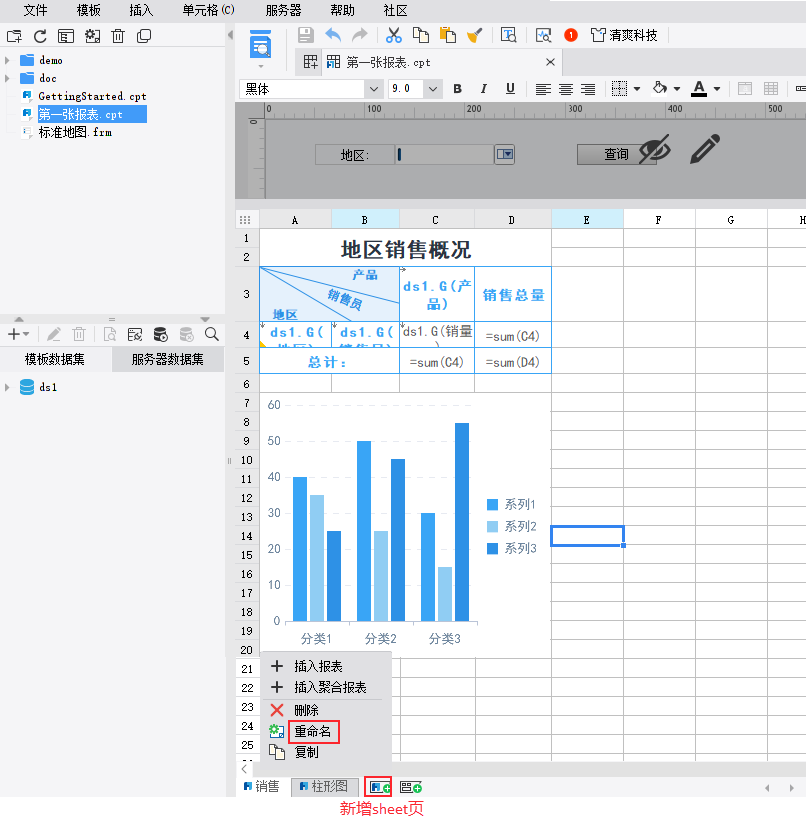Image resolution: width=806 pixels, height=826 pixels.
Task: Click the new folder icon in file panel
Action: 14,36
